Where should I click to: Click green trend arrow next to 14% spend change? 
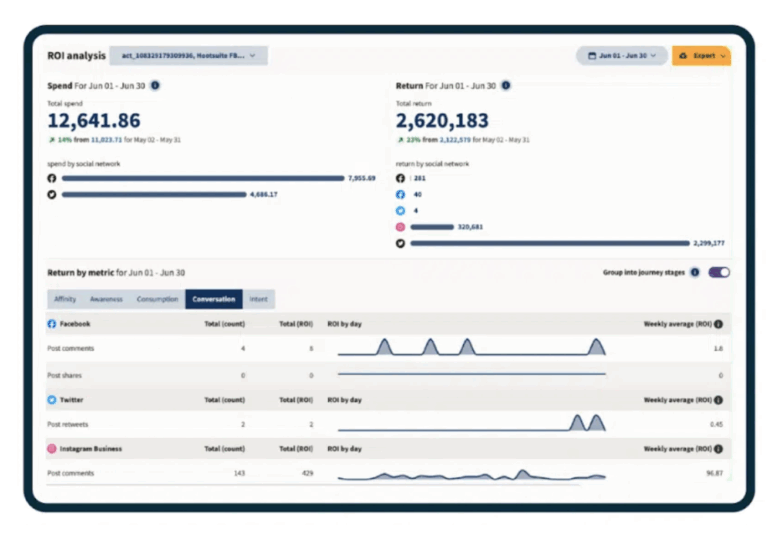pyautogui.click(x=51, y=140)
